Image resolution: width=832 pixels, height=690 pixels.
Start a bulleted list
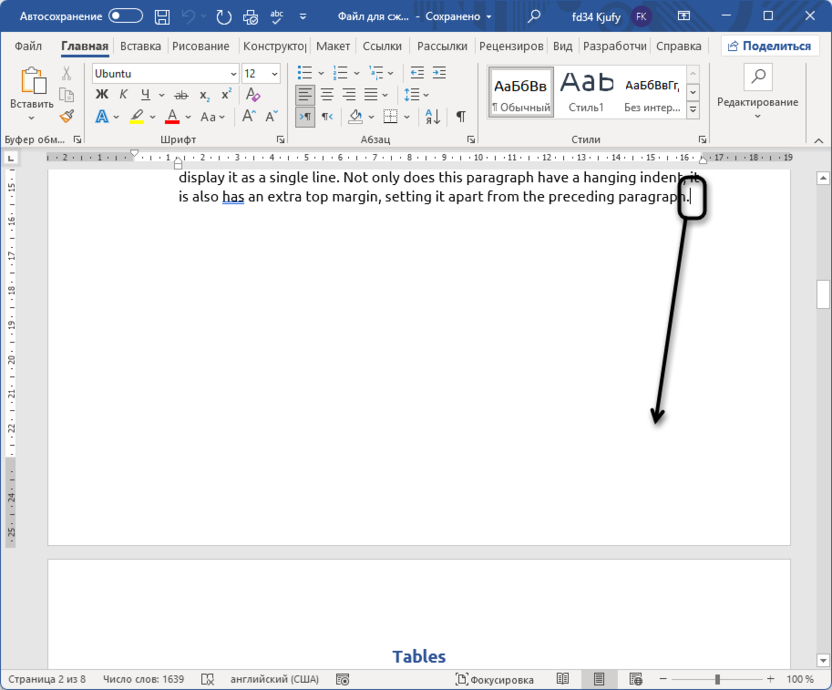pos(306,73)
